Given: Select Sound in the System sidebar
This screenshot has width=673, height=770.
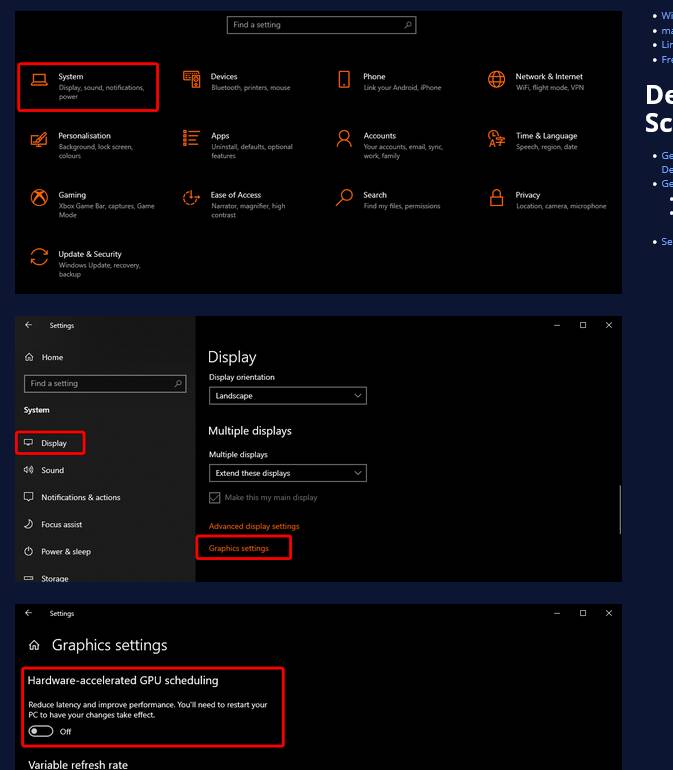Looking at the screenshot, I should (52, 470).
